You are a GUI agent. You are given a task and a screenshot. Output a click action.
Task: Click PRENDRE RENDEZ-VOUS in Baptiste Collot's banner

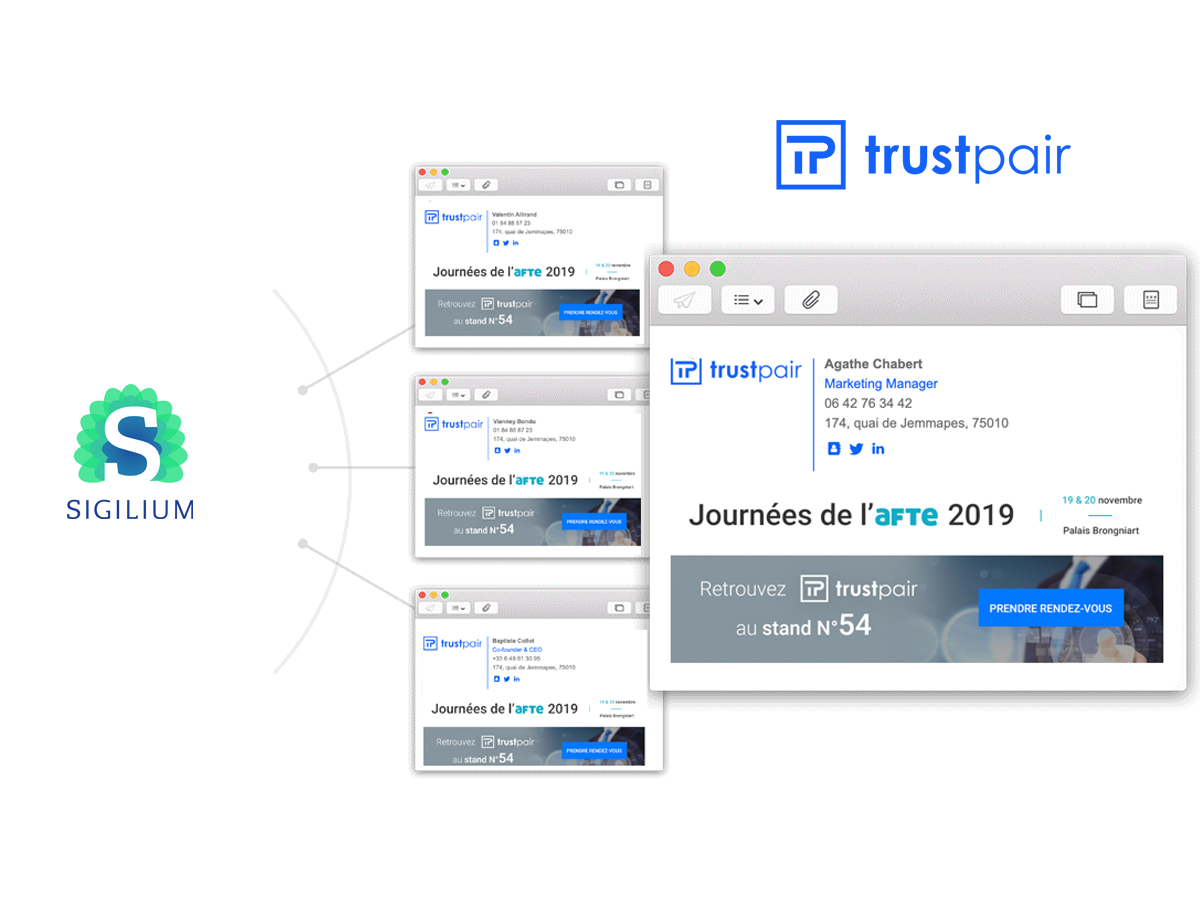pos(593,750)
